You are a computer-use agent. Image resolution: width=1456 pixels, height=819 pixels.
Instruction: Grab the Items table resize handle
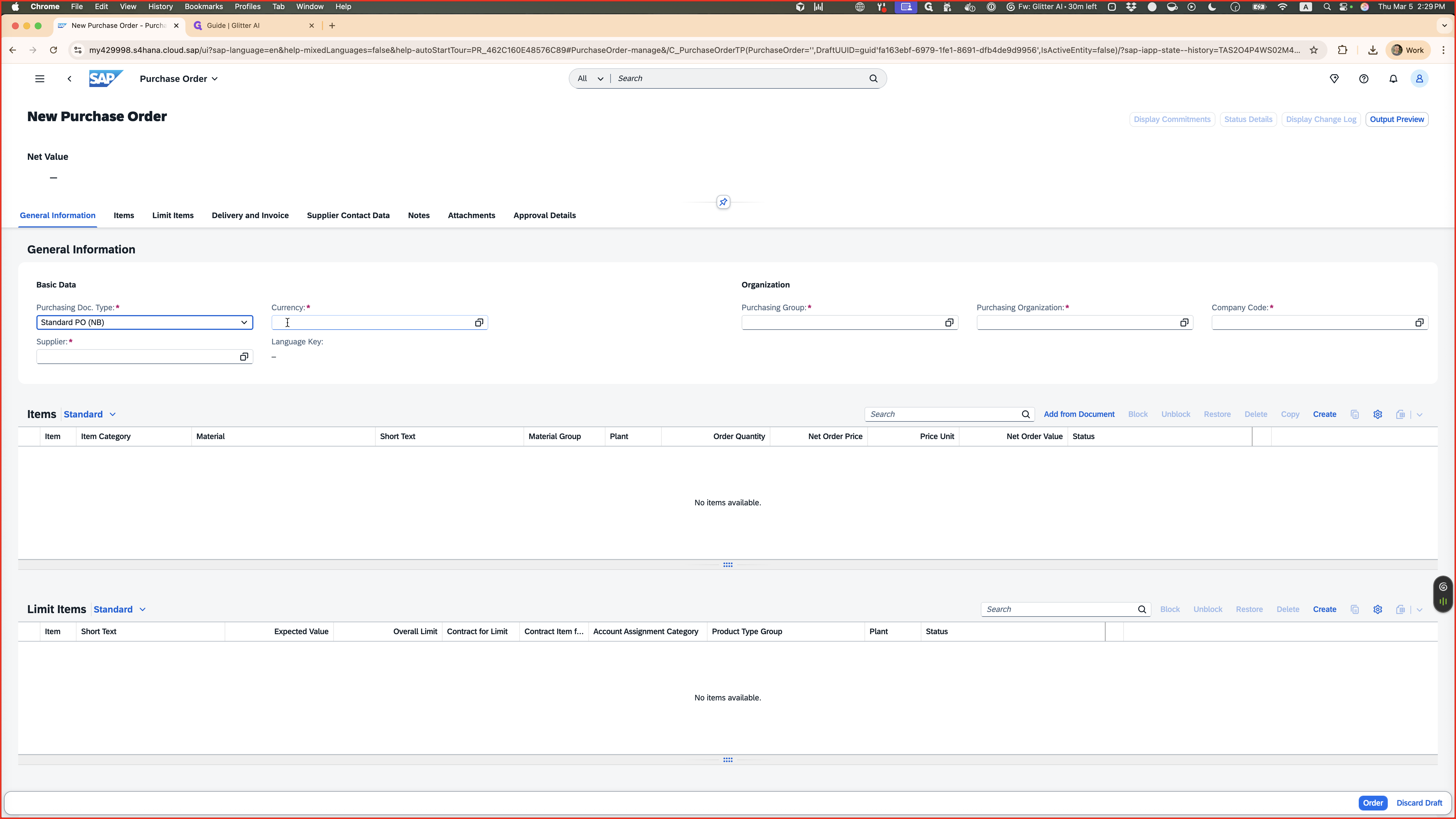[x=727, y=565]
